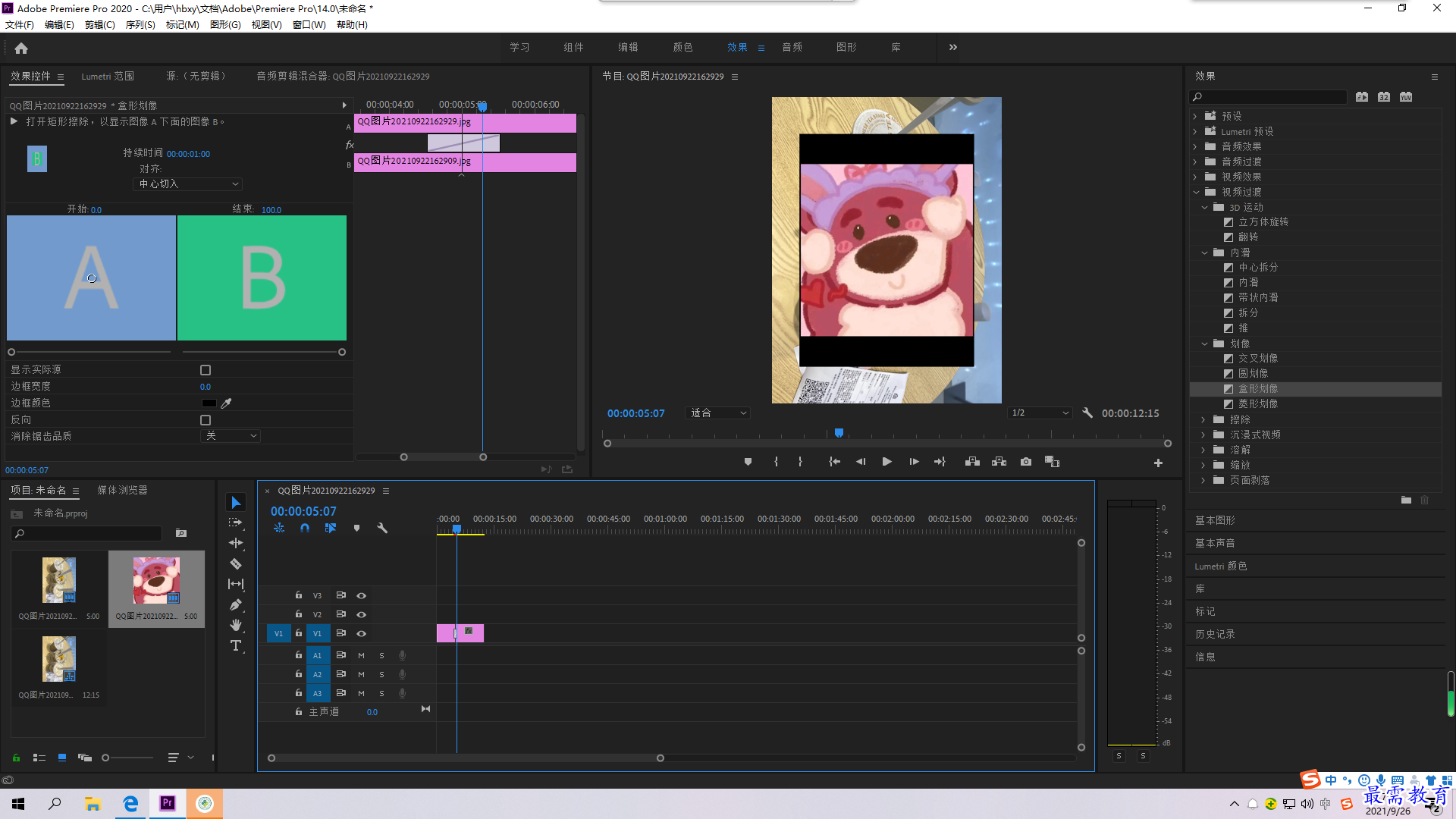Select the Slip tool
Image resolution: width=1456 pixels, height=819 pixels.
tap(236, 584)
